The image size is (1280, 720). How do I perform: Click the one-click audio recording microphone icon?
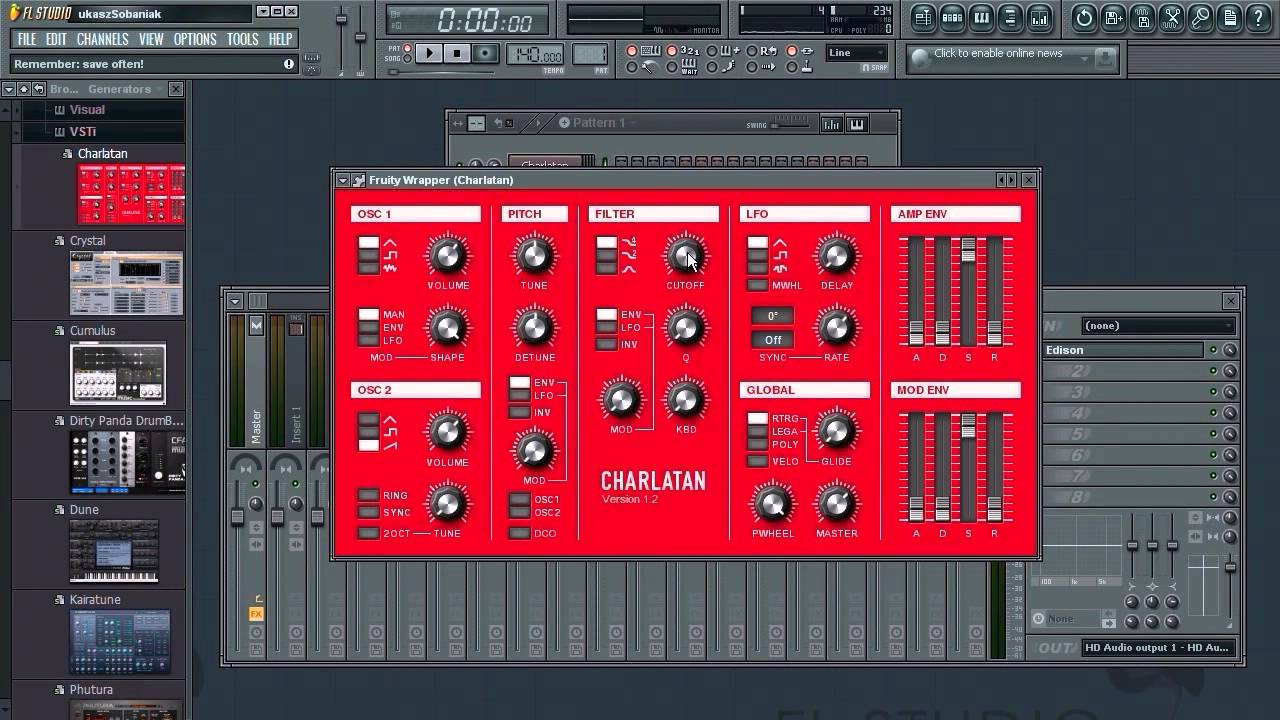pyautogui.click(x=1200, y=17)
